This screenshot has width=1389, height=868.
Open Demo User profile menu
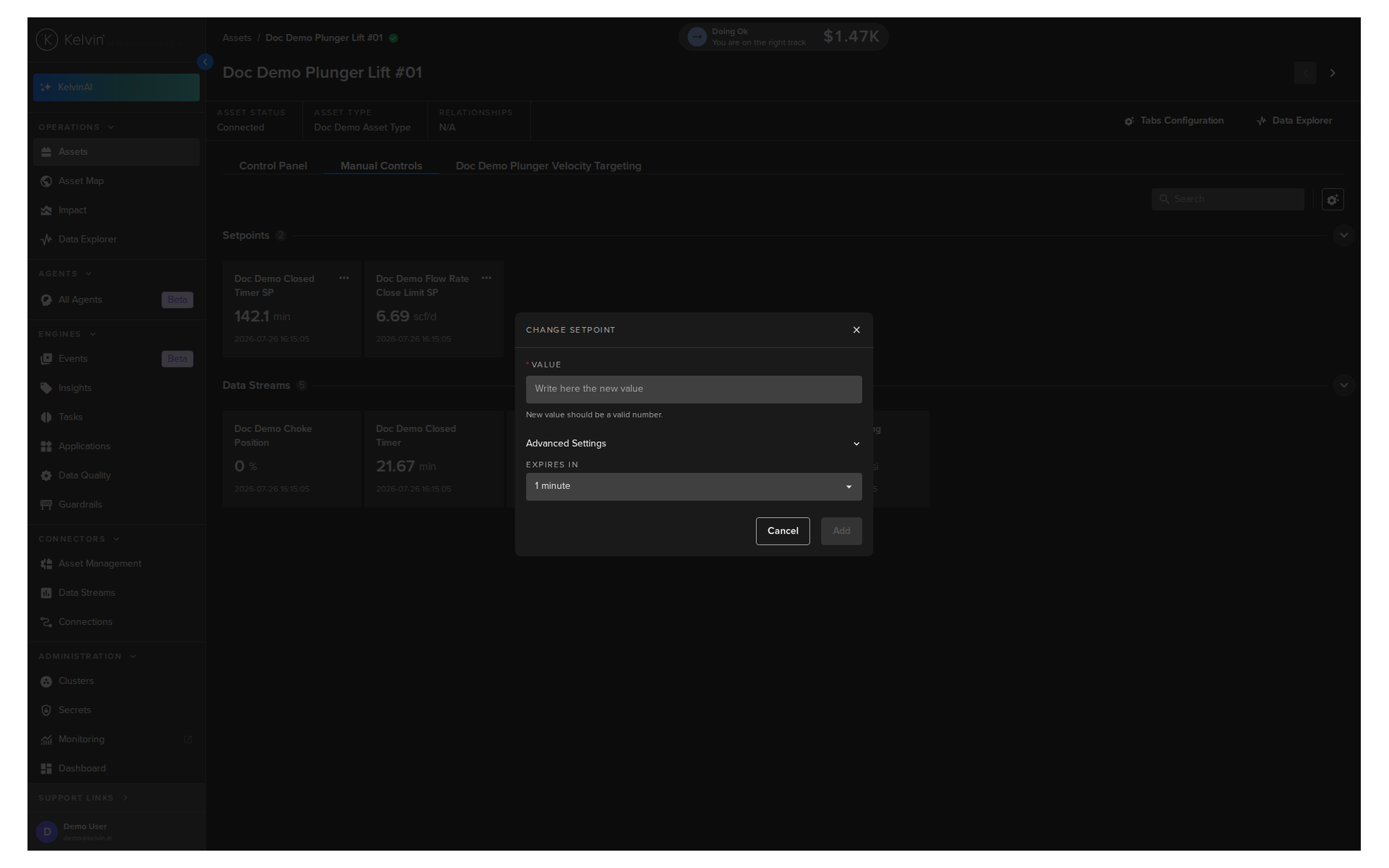point(116,832)
